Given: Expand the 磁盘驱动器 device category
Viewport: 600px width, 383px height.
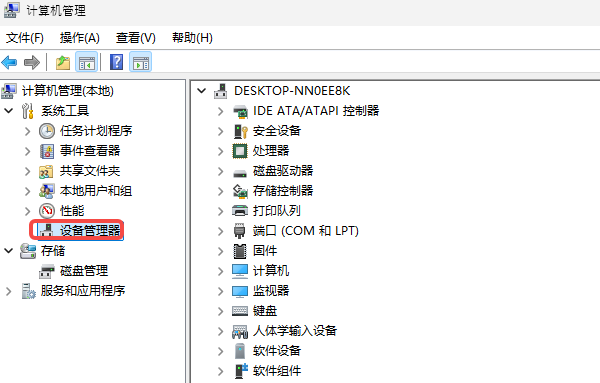Looking at the screenshot, I should [x=220, y=171].
